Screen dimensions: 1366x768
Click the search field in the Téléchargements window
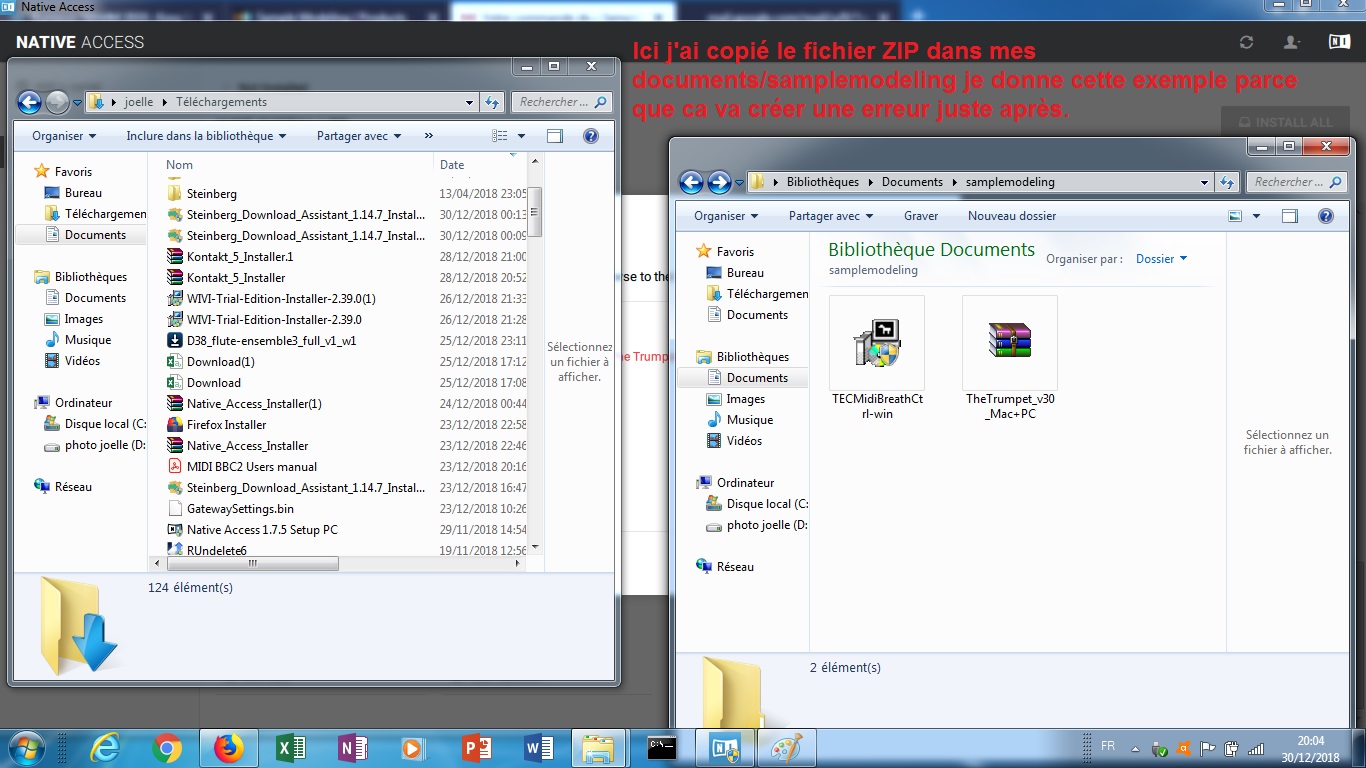pos(562,102)
